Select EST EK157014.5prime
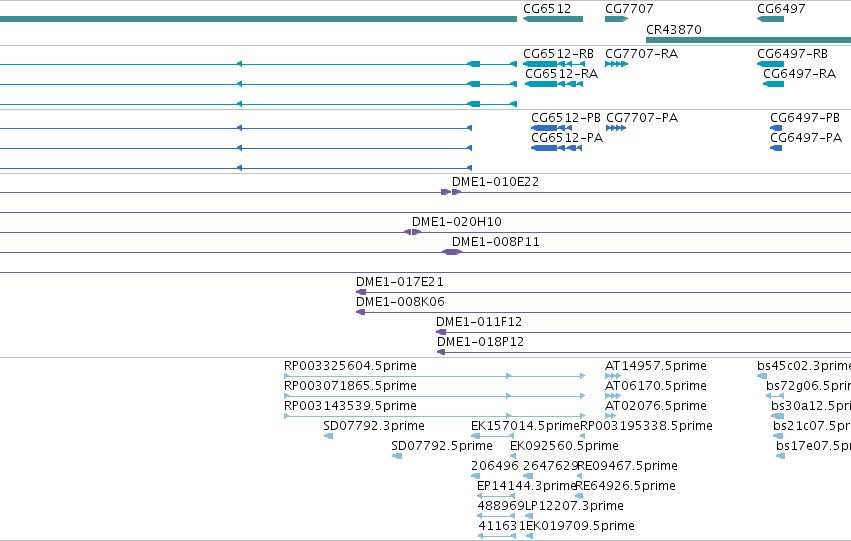 coord(492,436)
